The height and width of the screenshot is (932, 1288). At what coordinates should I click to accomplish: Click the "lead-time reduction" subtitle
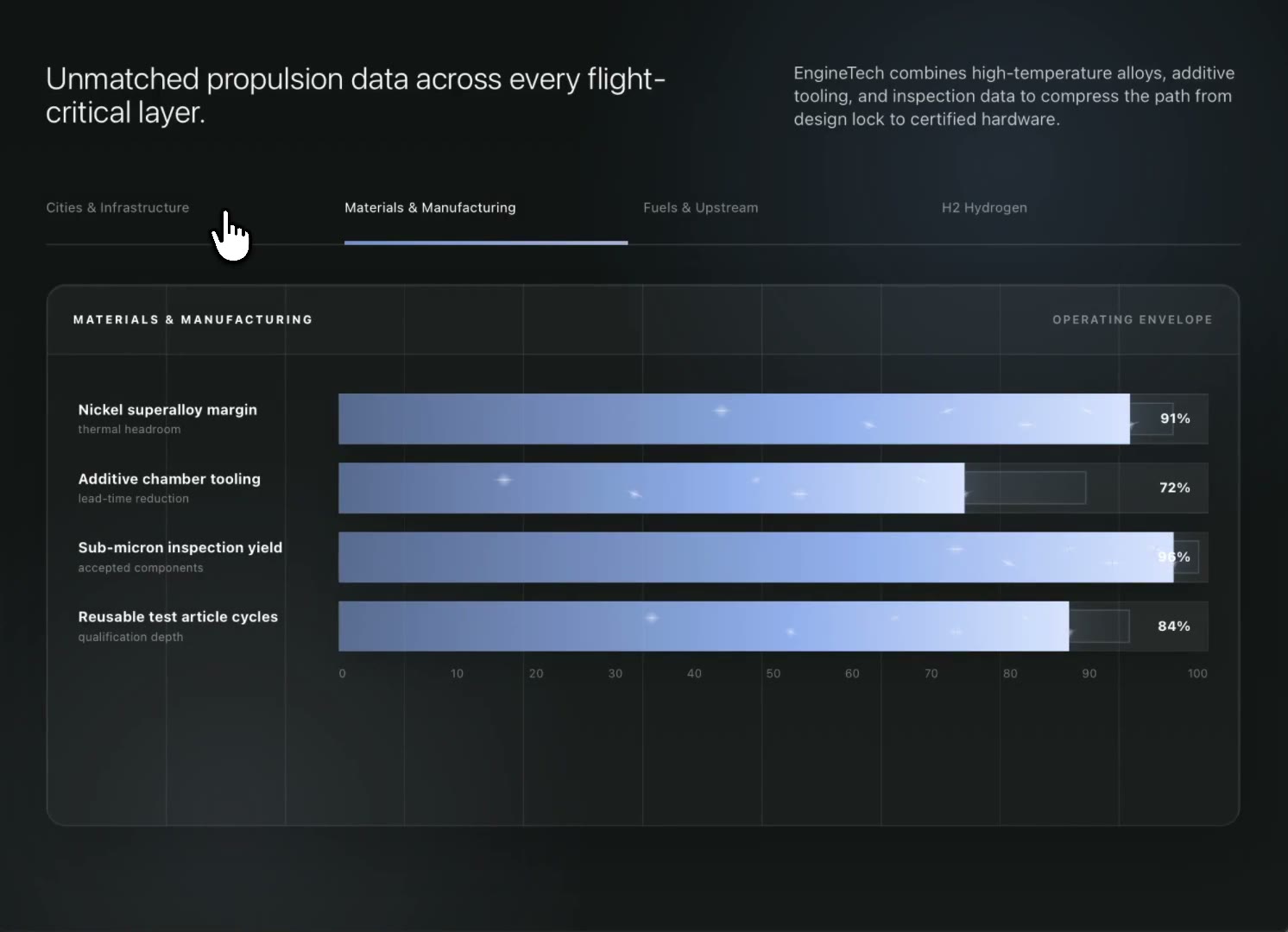pyautogui.click(x=133, y=499)
